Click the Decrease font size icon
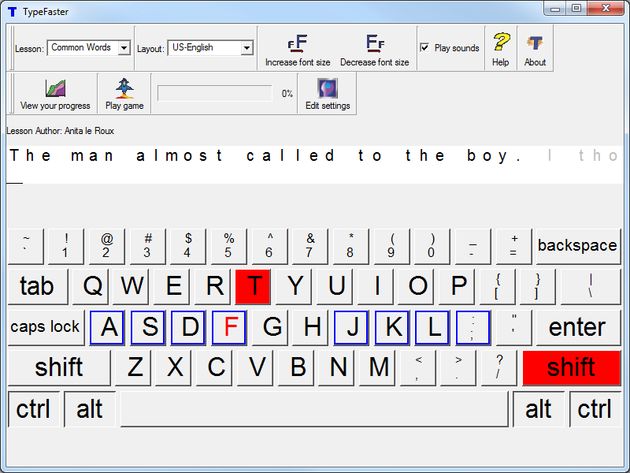The image size is (630, 473). point(374,43)
